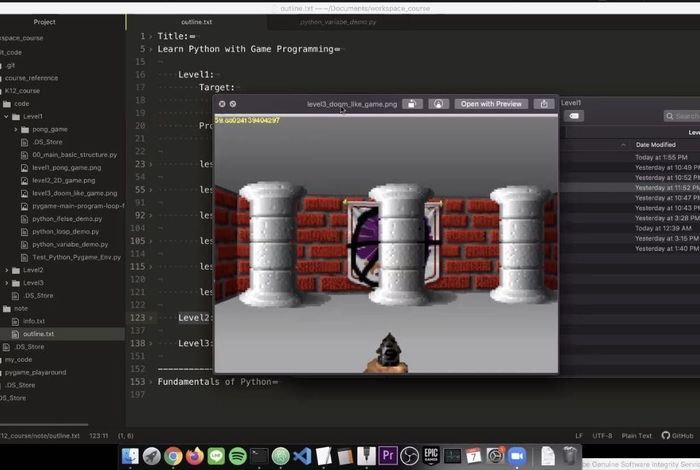This screenshot has width=700, height=470.
Task: Open Markup tool in Quick Look window
Action: coord(438,104)
